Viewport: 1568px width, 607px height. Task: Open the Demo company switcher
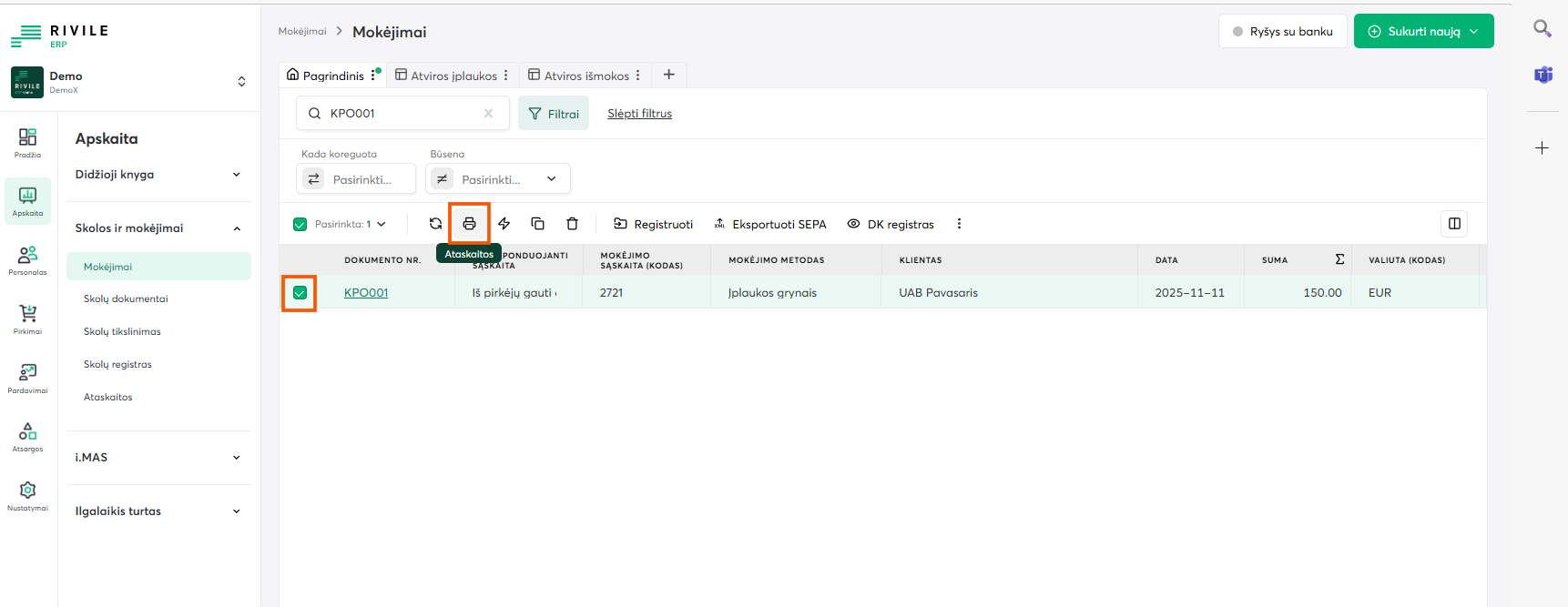[240, 82]
